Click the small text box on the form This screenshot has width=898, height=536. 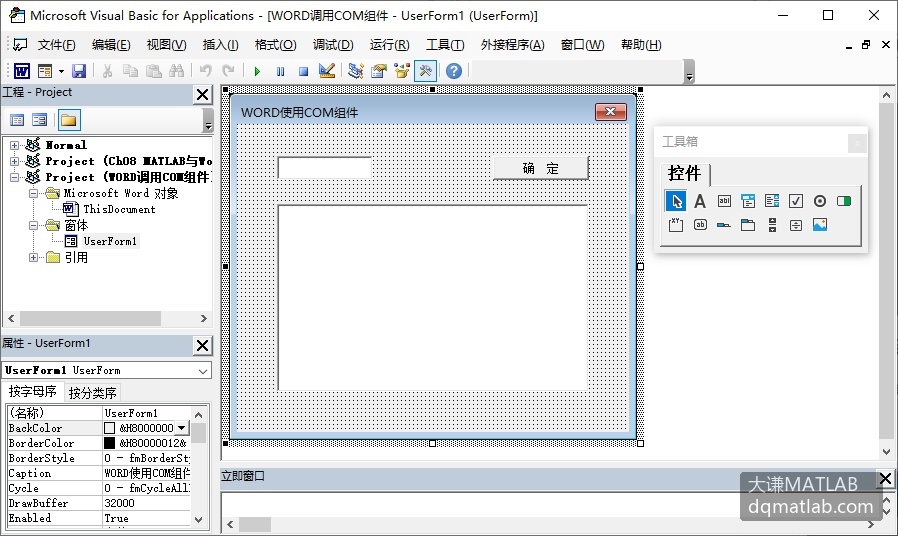point(325,168)
